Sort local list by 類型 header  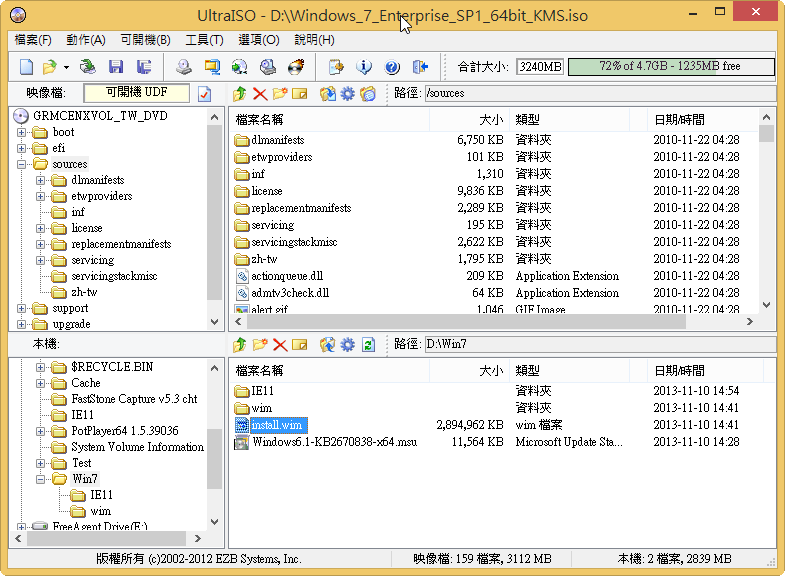point(570,371)
